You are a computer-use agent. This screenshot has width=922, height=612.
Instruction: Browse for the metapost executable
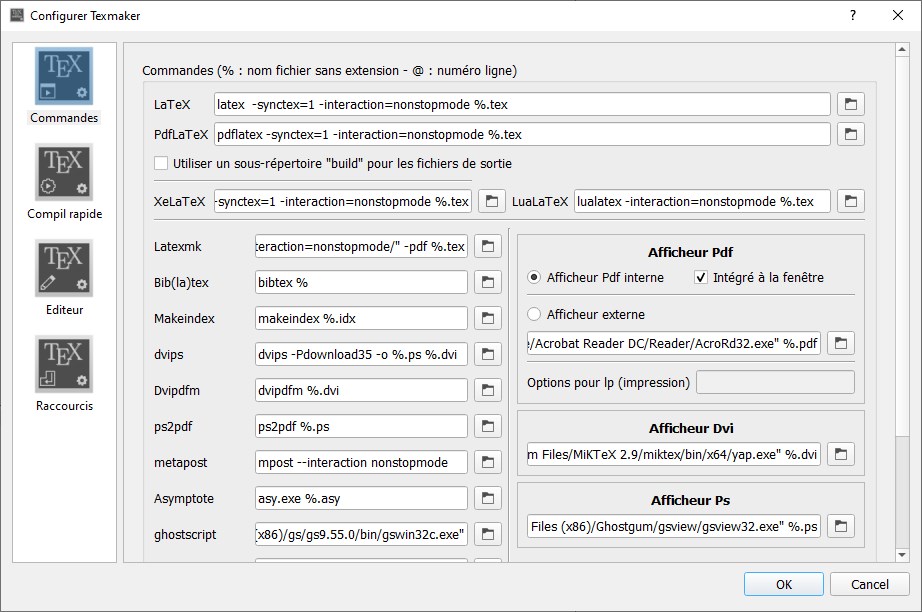(487, 462)
